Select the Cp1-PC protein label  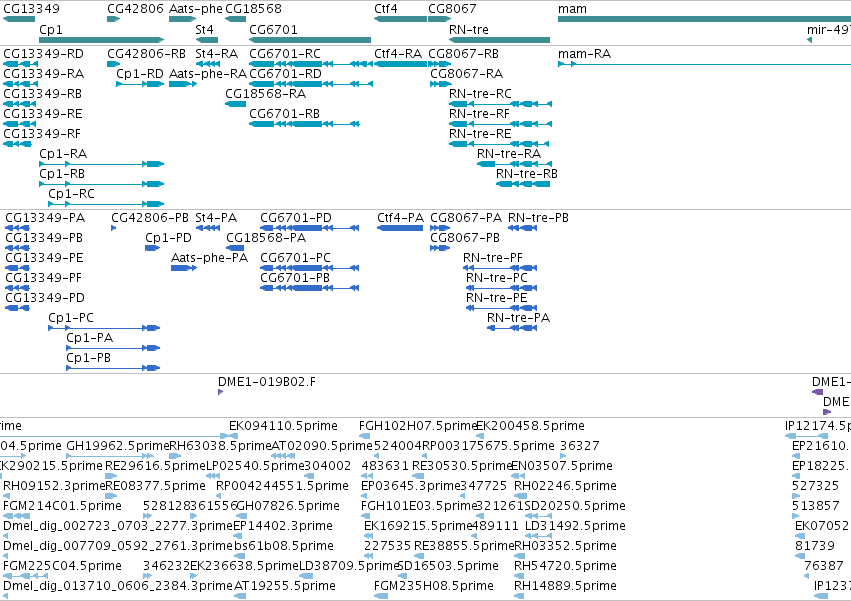(71, 318)
